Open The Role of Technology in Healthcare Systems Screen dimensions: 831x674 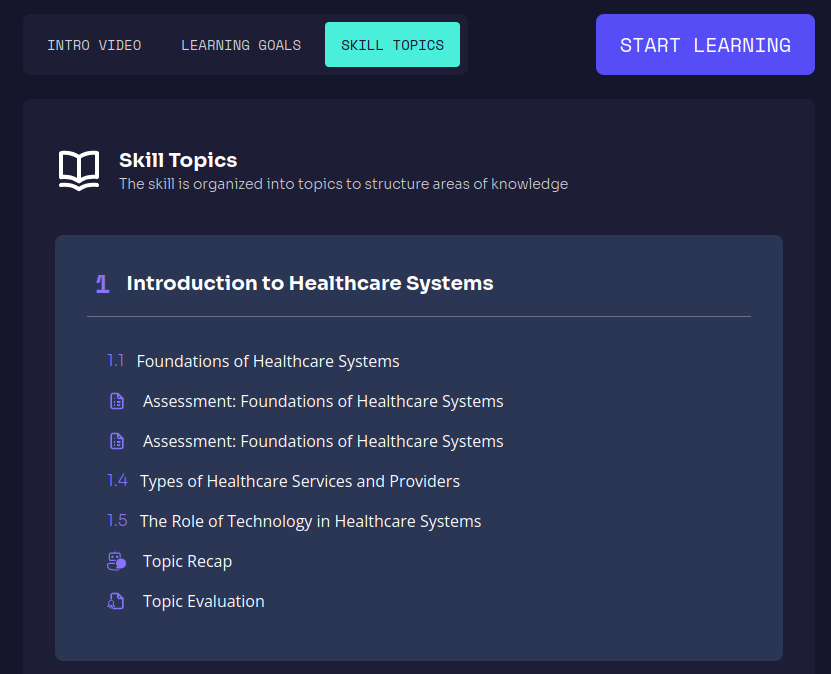pos(310,522)
